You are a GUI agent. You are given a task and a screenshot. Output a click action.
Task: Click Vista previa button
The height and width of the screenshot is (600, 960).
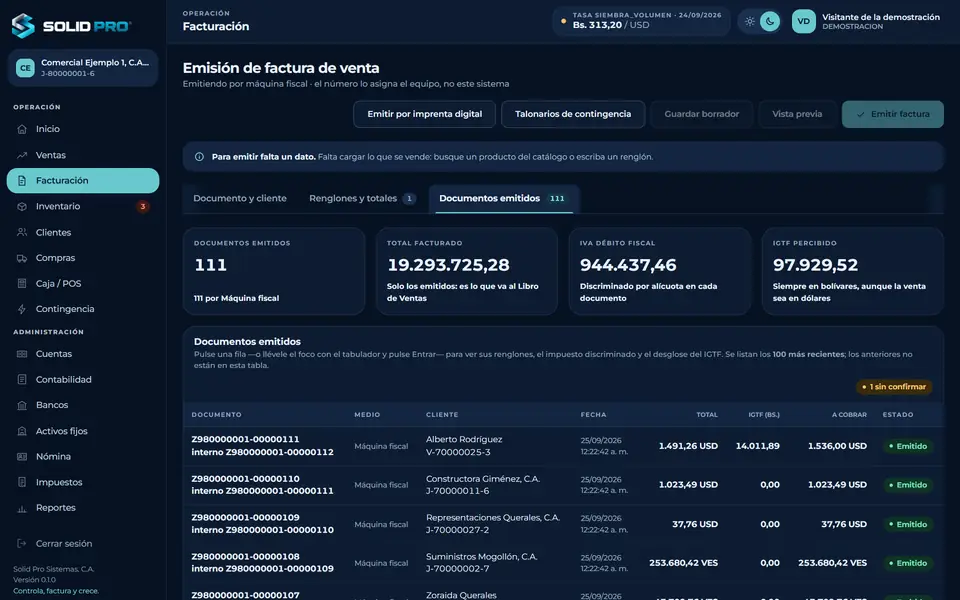tap(797, 114)
